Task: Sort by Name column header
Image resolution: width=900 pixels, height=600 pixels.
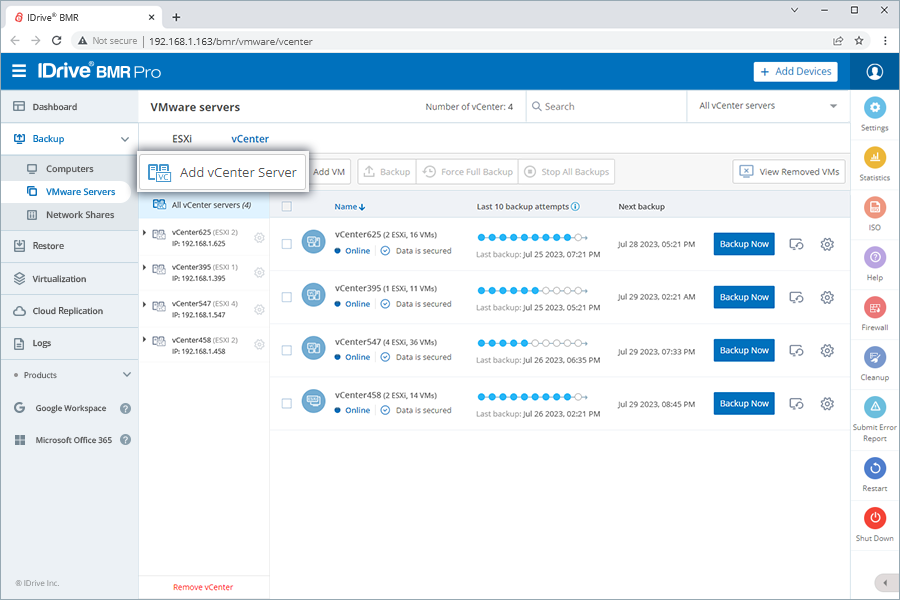Action: [x=350, y=207]
